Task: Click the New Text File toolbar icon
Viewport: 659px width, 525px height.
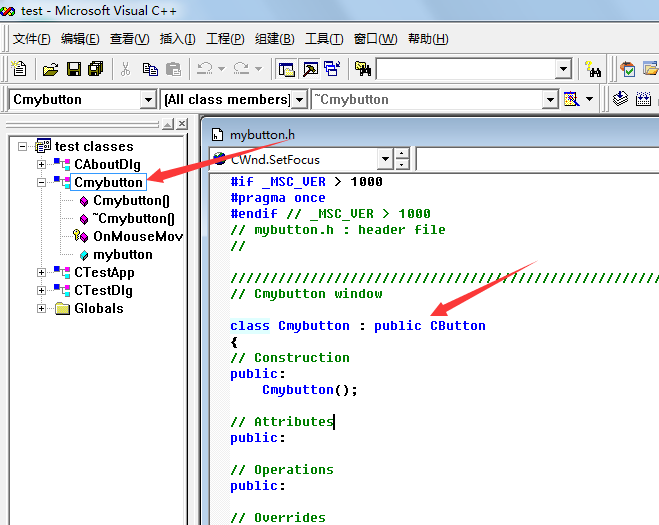Action: pos(19,69)
